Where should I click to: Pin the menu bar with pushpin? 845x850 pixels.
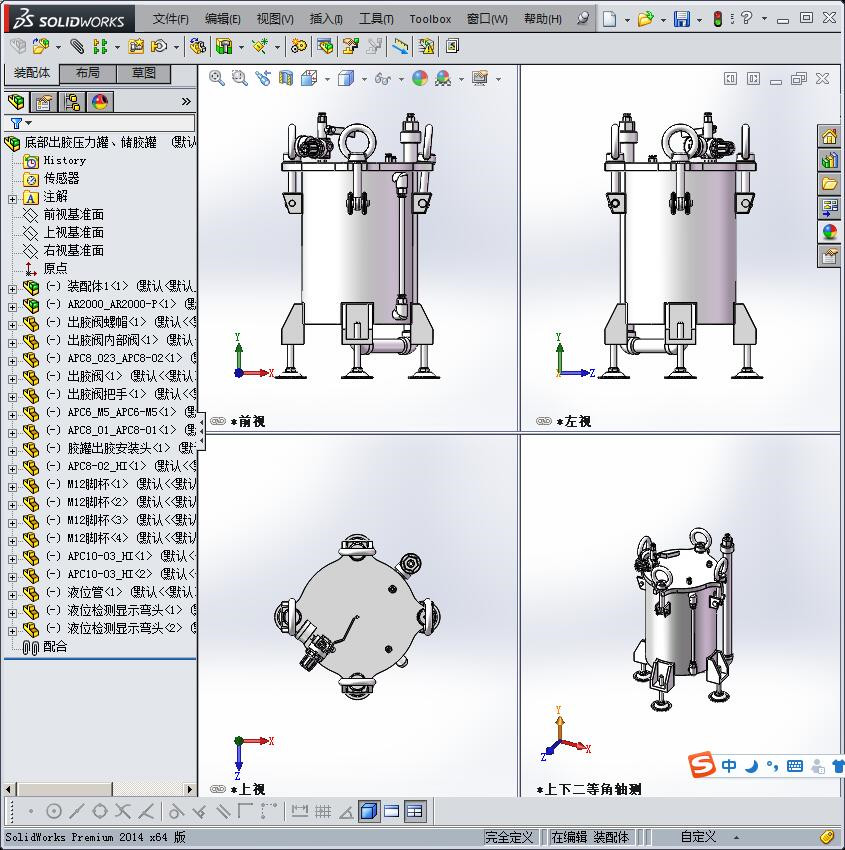pos(583,19)
